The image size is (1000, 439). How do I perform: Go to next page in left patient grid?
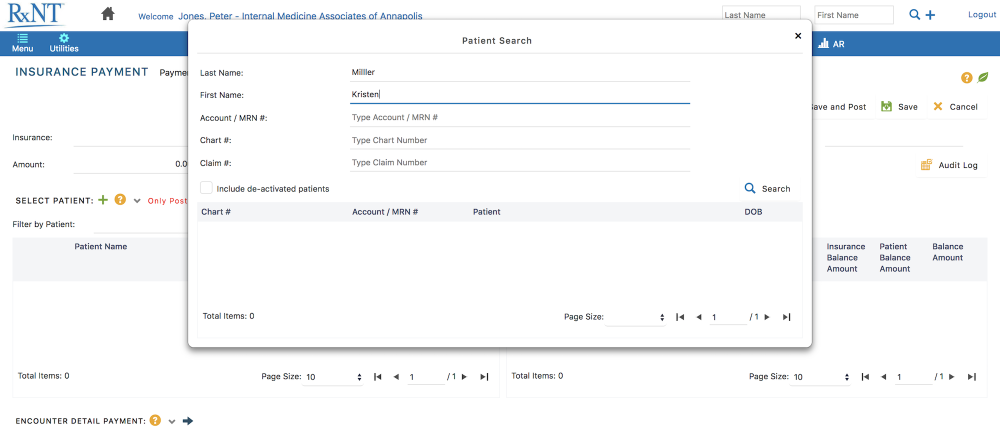click(464, 376)
